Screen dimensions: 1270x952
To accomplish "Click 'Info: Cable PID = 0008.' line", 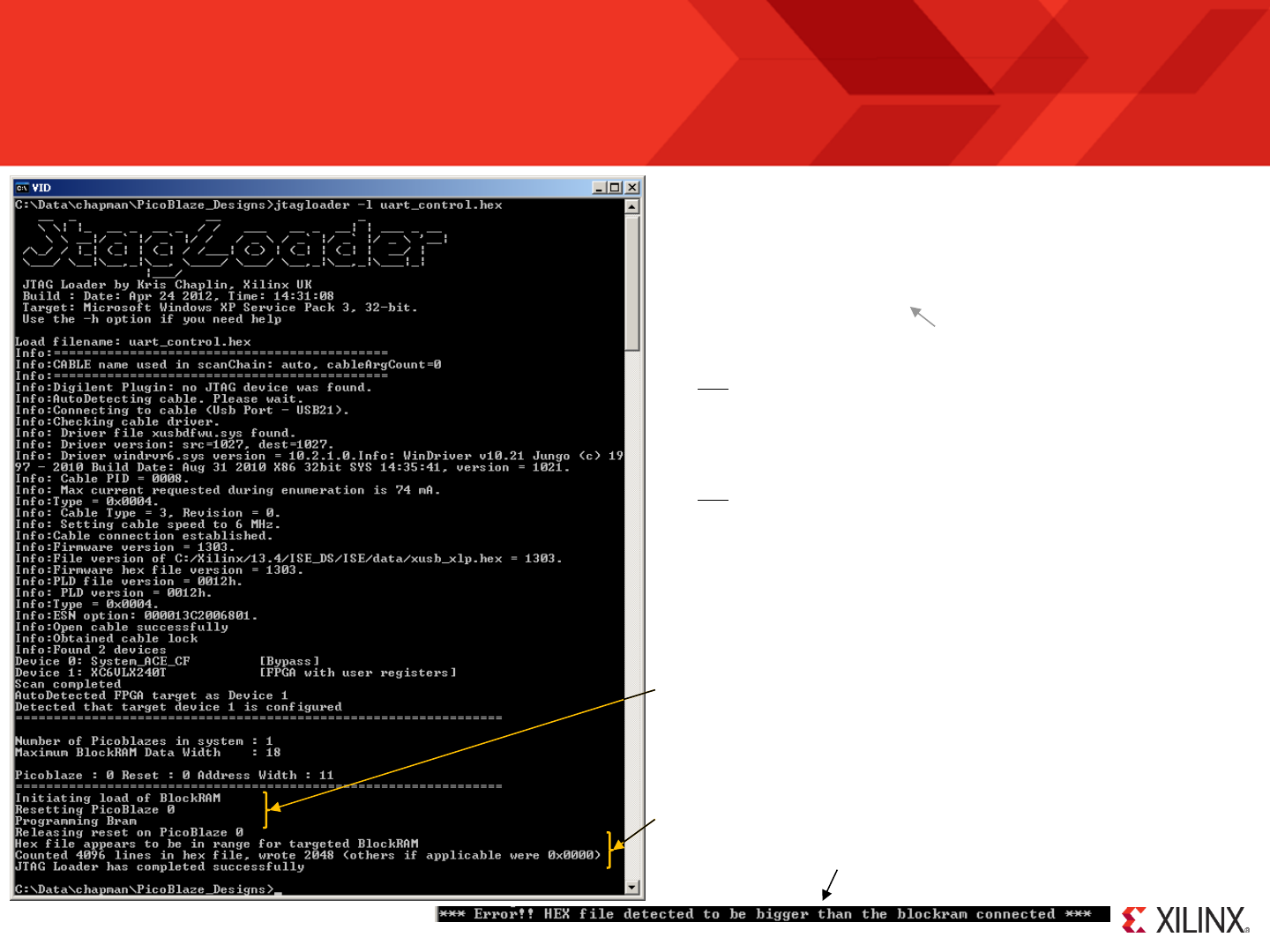I will pos(102,479).
